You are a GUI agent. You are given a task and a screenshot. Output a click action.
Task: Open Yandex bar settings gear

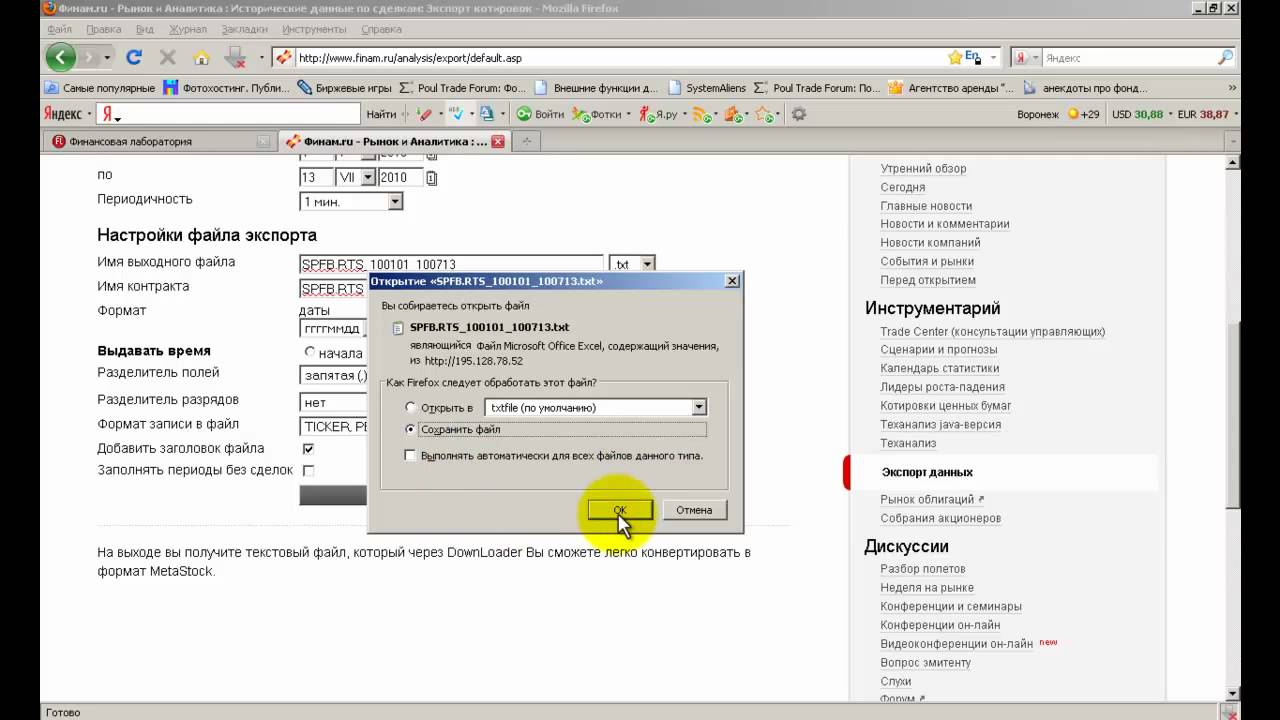pyautogui.click(x=799, y=114)
